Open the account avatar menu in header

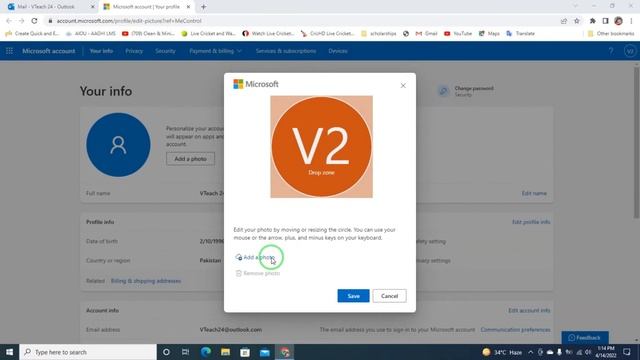click(630, 51)
